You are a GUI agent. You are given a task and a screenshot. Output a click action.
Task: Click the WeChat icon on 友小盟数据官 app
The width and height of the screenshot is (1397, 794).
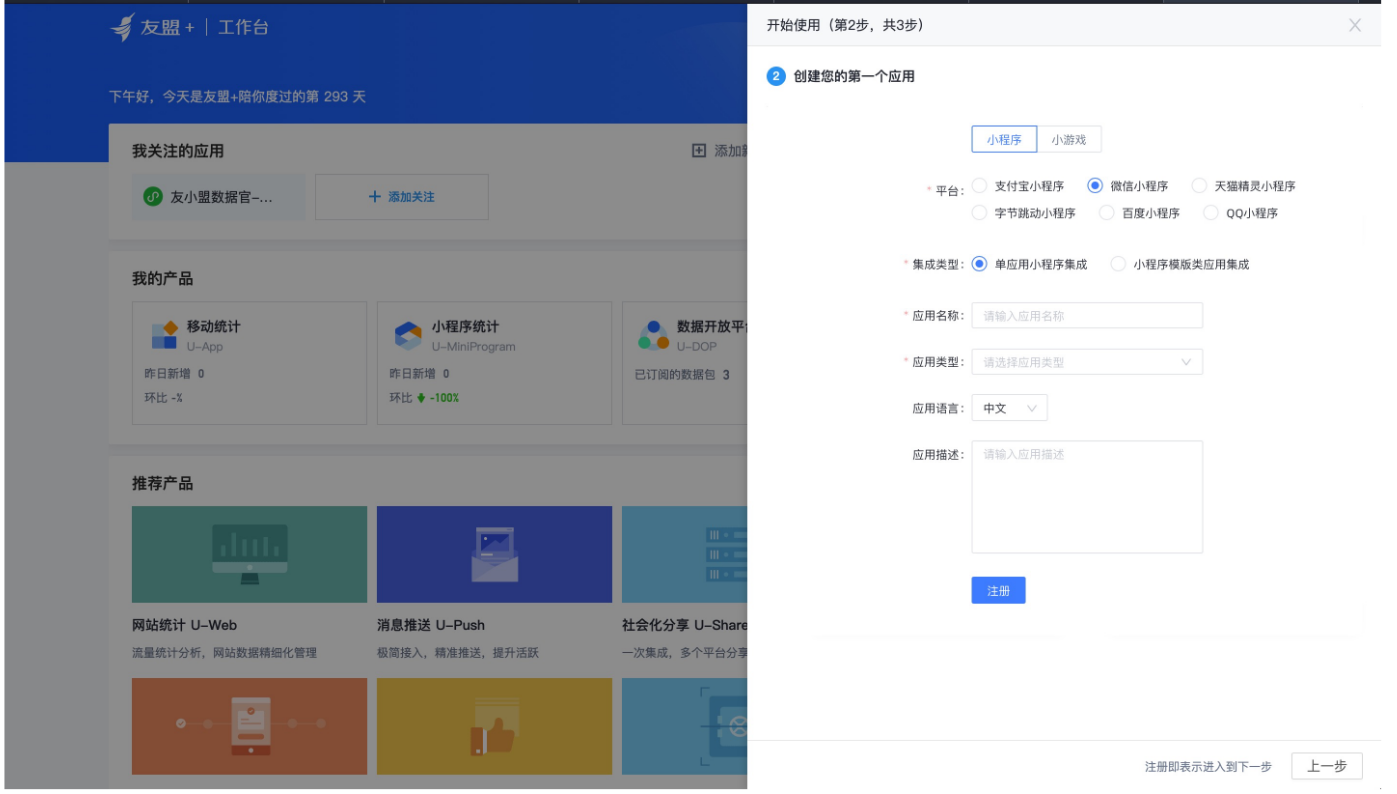152,197
